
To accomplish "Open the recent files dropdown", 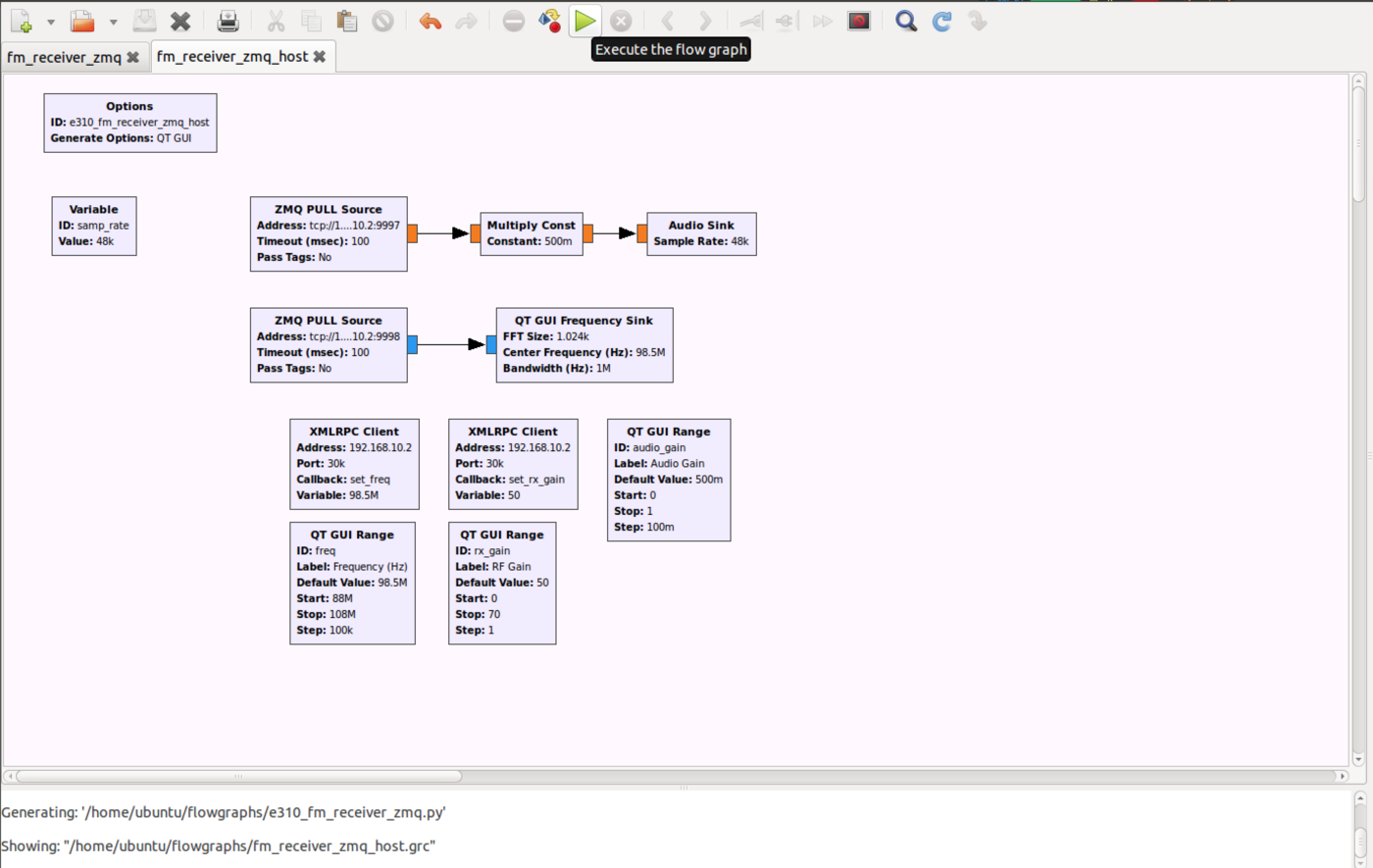I will (114, 21).
